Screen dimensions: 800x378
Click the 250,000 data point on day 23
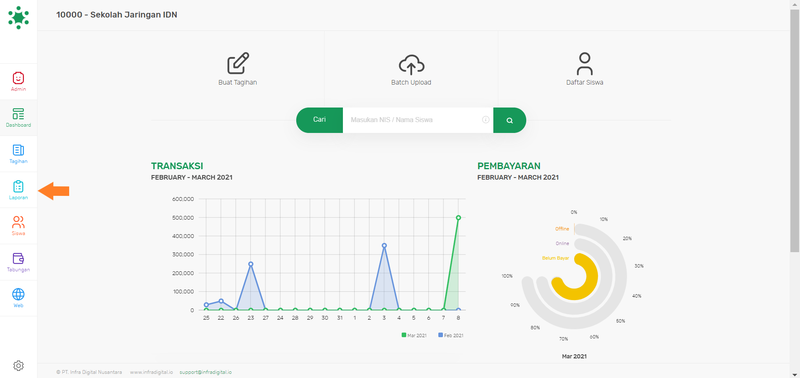[251, 264]
